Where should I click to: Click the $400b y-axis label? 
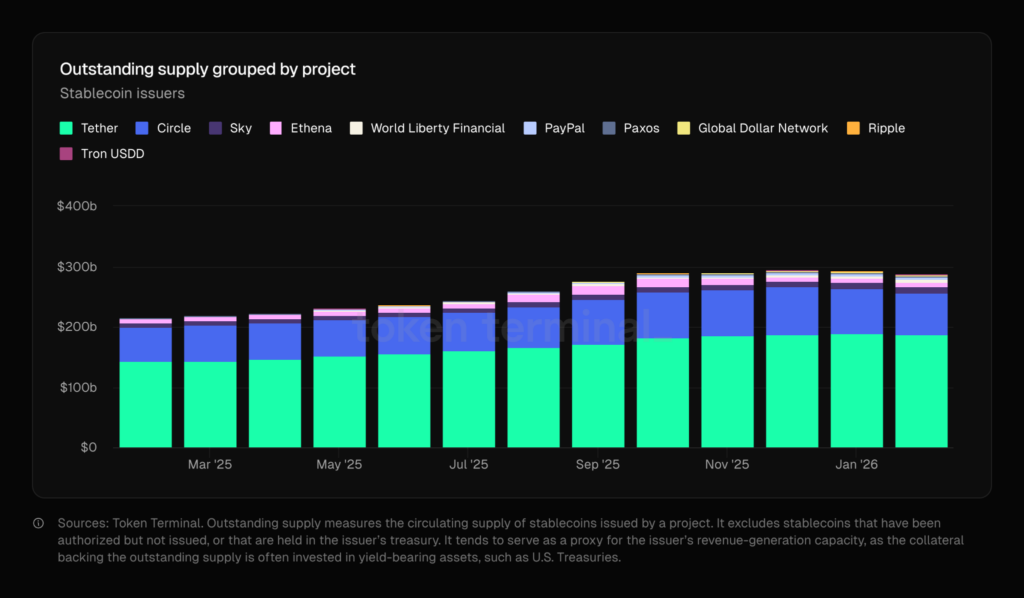(x=77, y=206)
